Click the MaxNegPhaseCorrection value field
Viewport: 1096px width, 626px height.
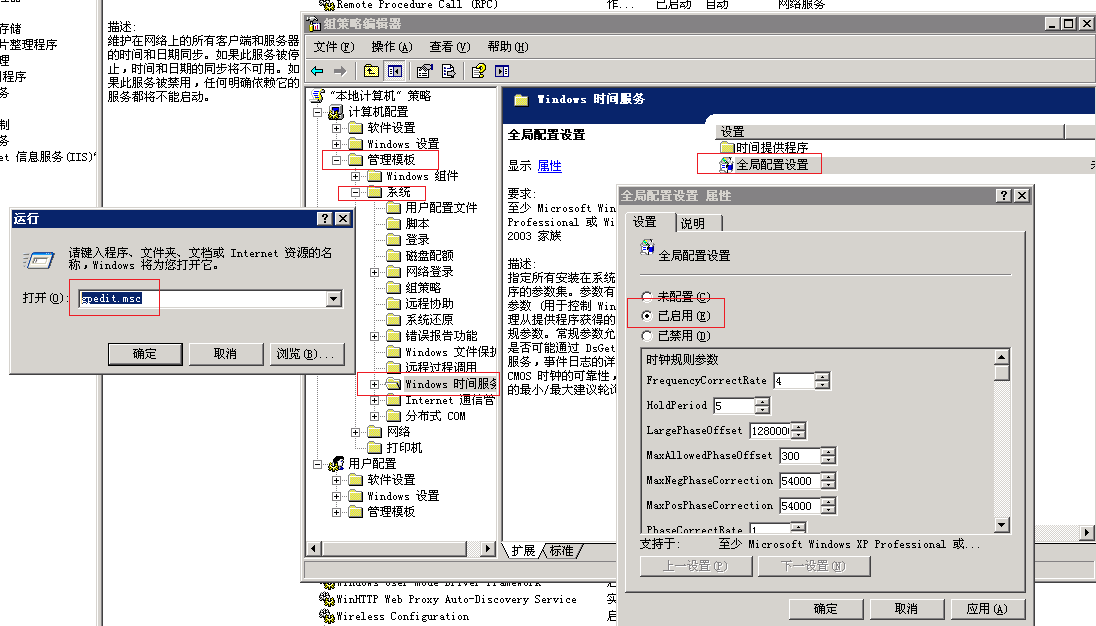click(800, 481)
